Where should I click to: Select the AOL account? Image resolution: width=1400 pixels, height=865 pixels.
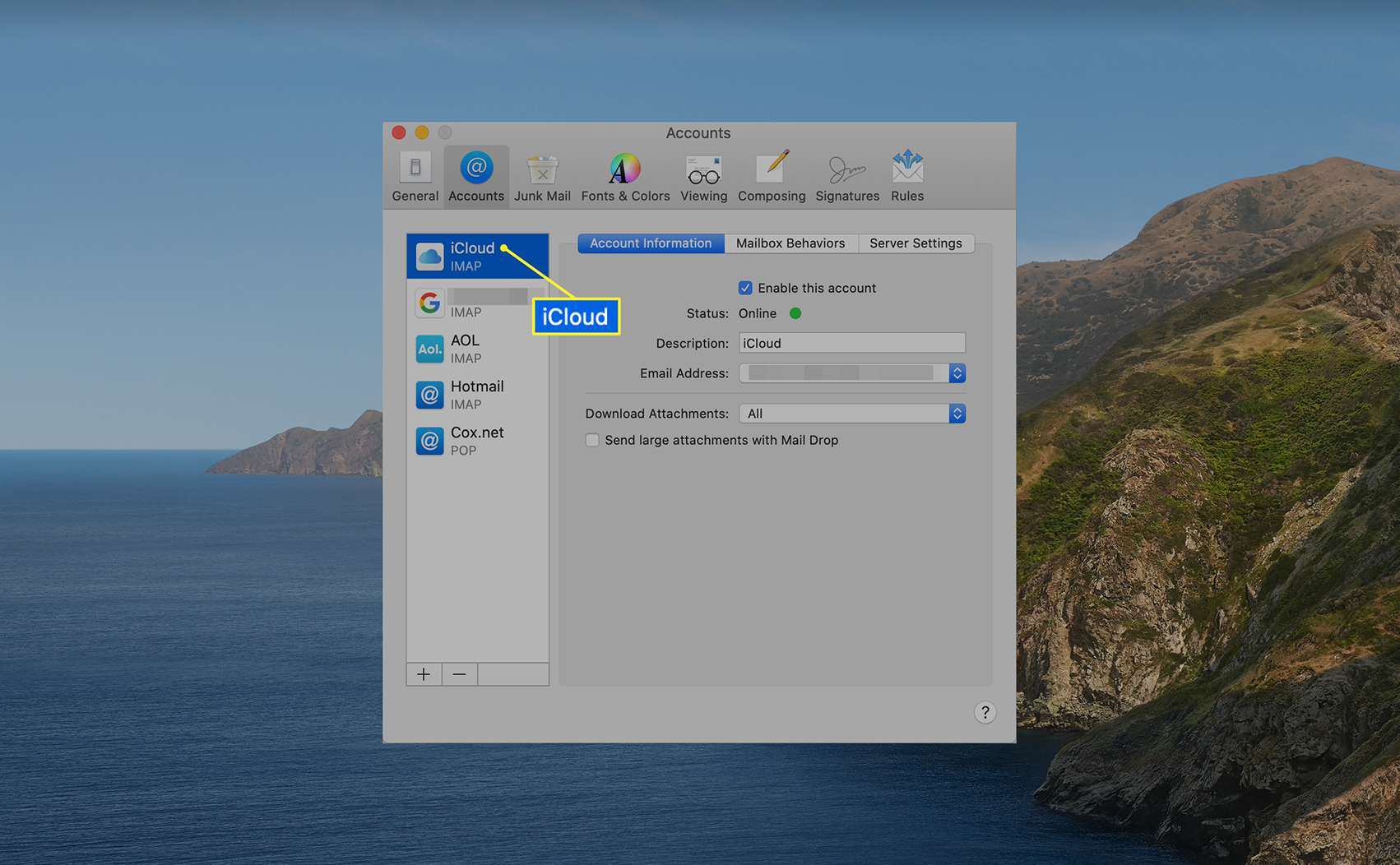point(477,349)
